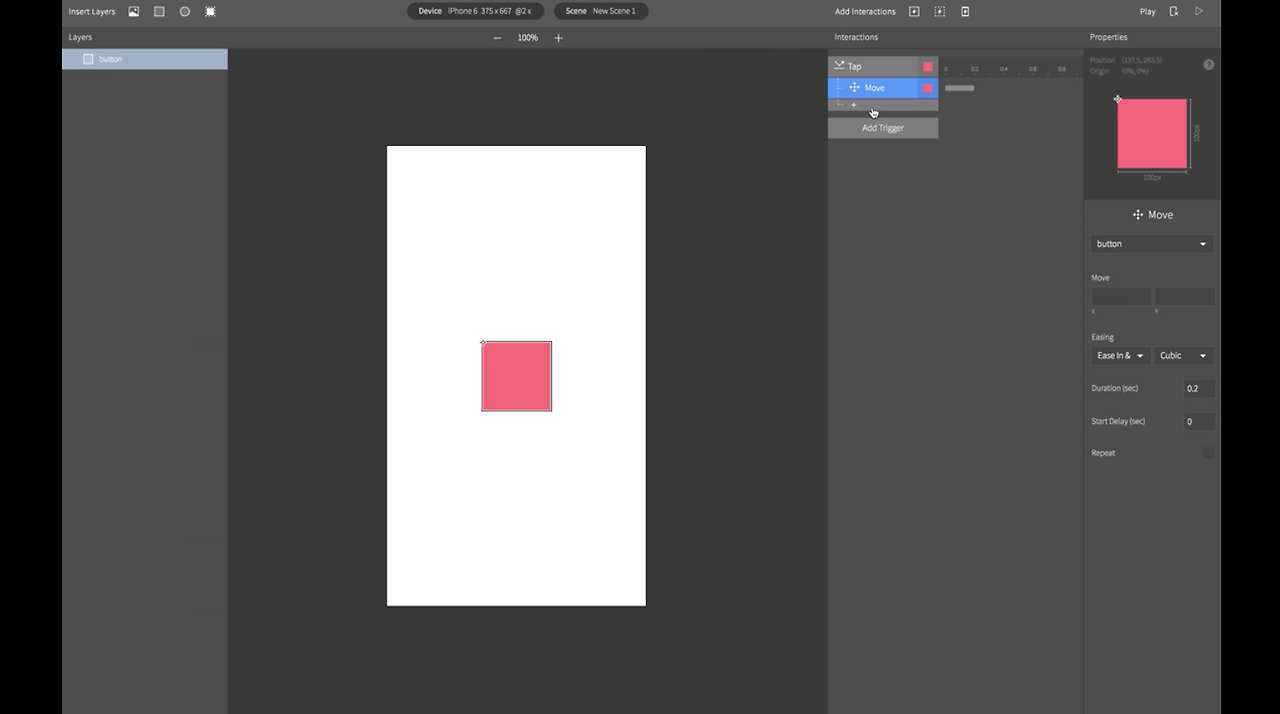Click the timeline 0.2 ruler mark
This screenshot has width=1280, height=714.
click(974, 69)
